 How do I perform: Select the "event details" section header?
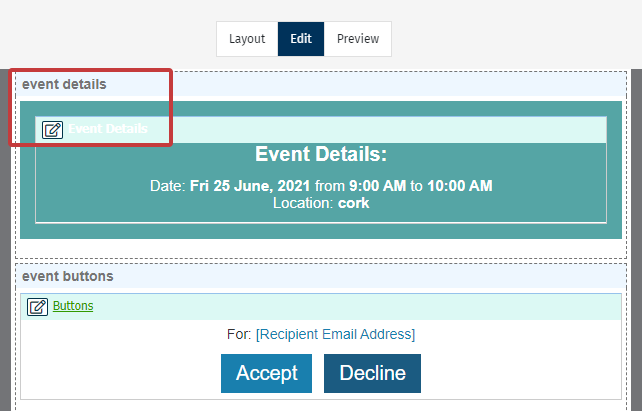pyautogui.click(x=64, y=84)
